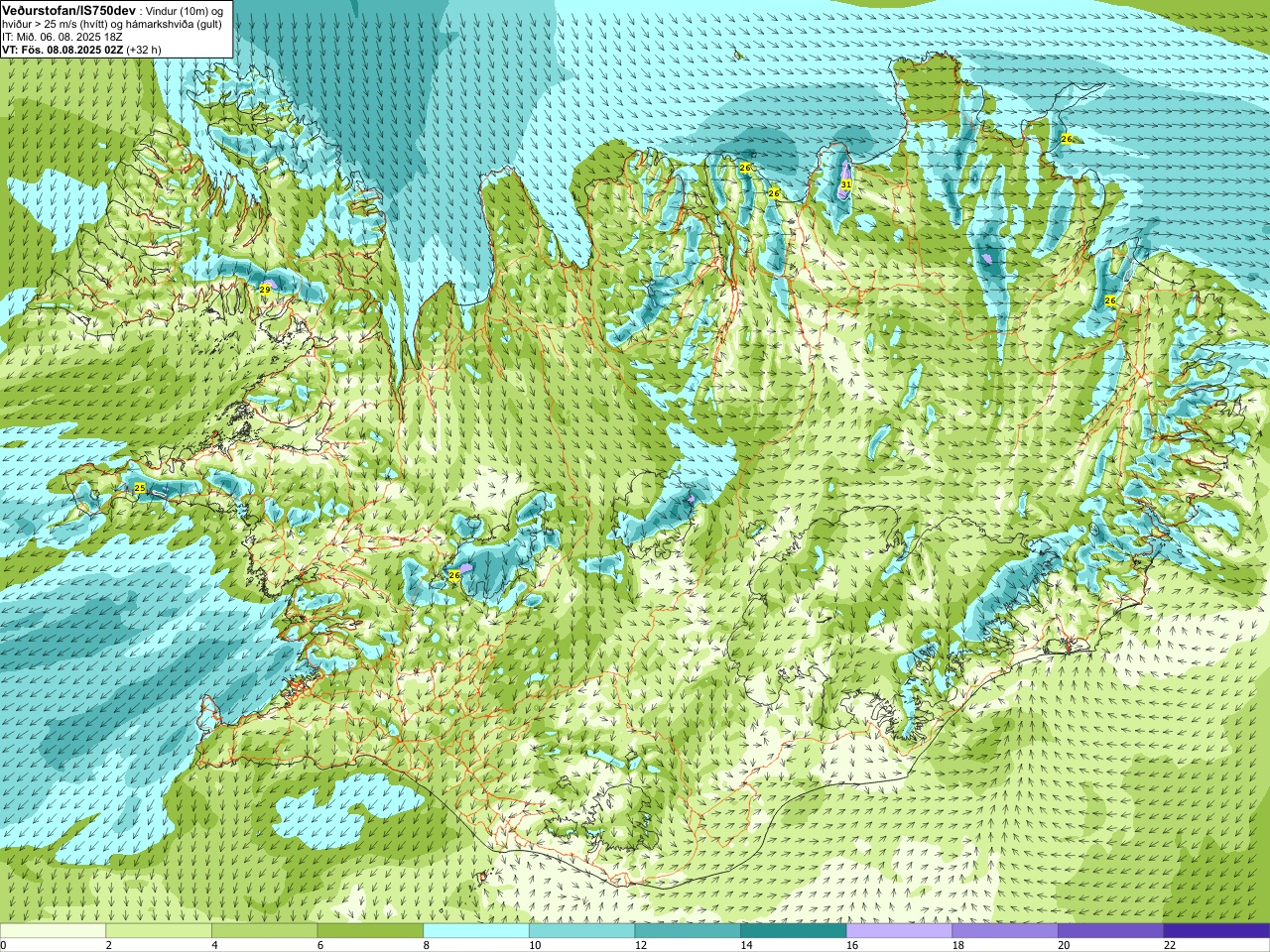The height and width of the screenshot is (952, 1270).
Task: Click the legend scale value 4
Action: pos(214,946)
